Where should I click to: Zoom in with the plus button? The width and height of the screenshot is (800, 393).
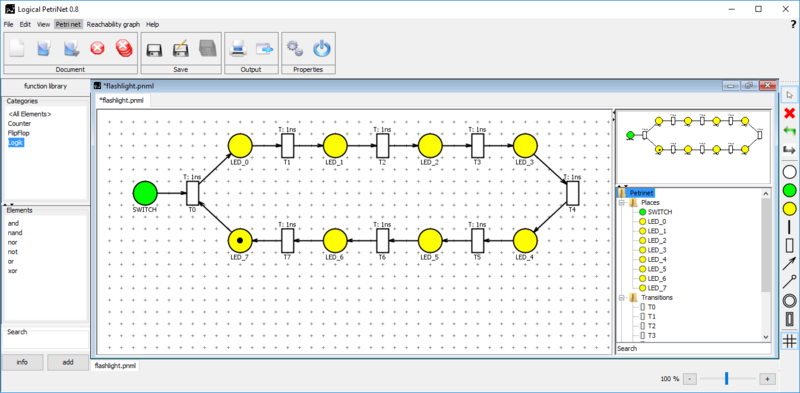pos(767,379)
